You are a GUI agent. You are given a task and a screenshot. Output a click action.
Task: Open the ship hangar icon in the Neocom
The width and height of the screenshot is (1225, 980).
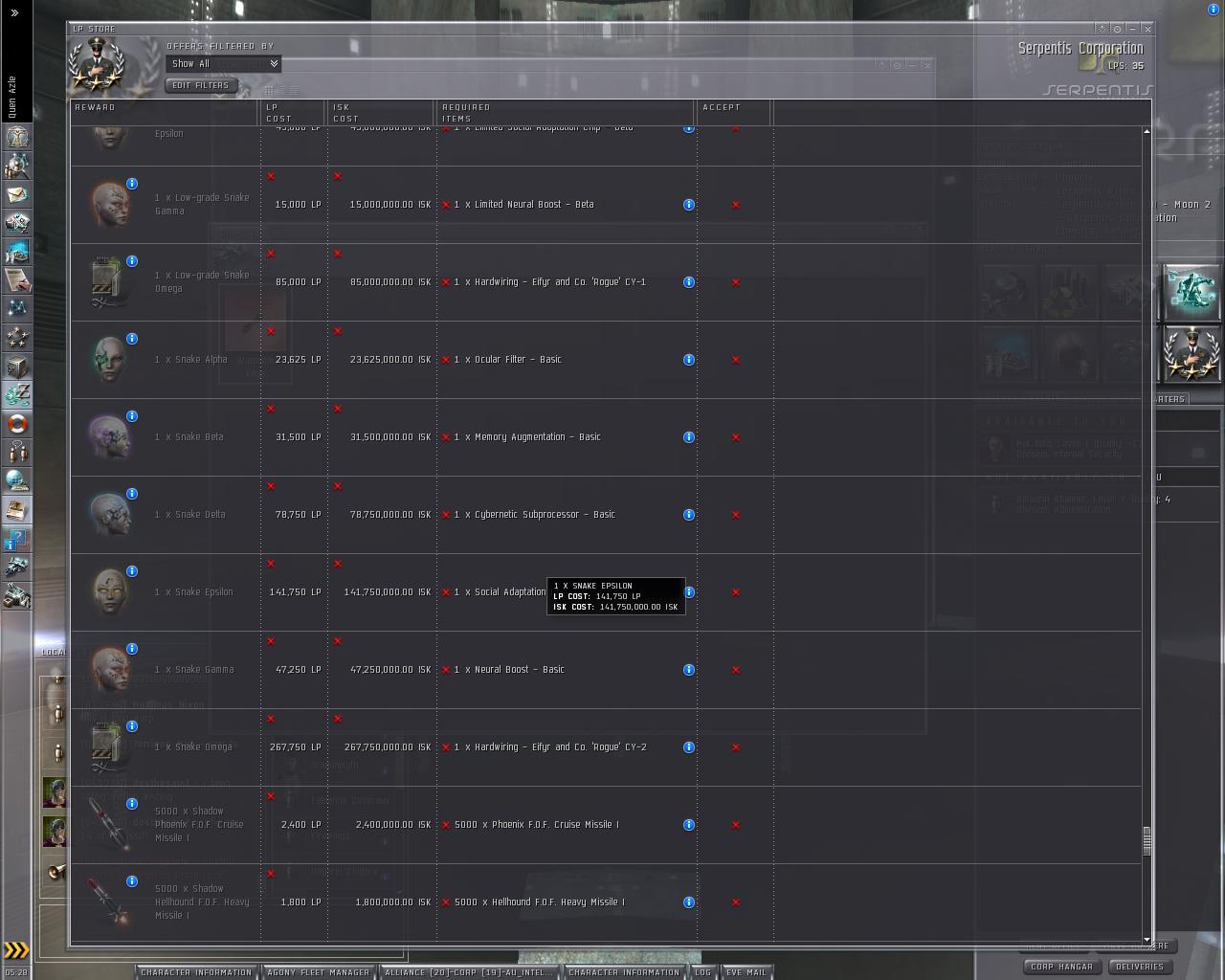pyautogui.click(x=17, y=568)
